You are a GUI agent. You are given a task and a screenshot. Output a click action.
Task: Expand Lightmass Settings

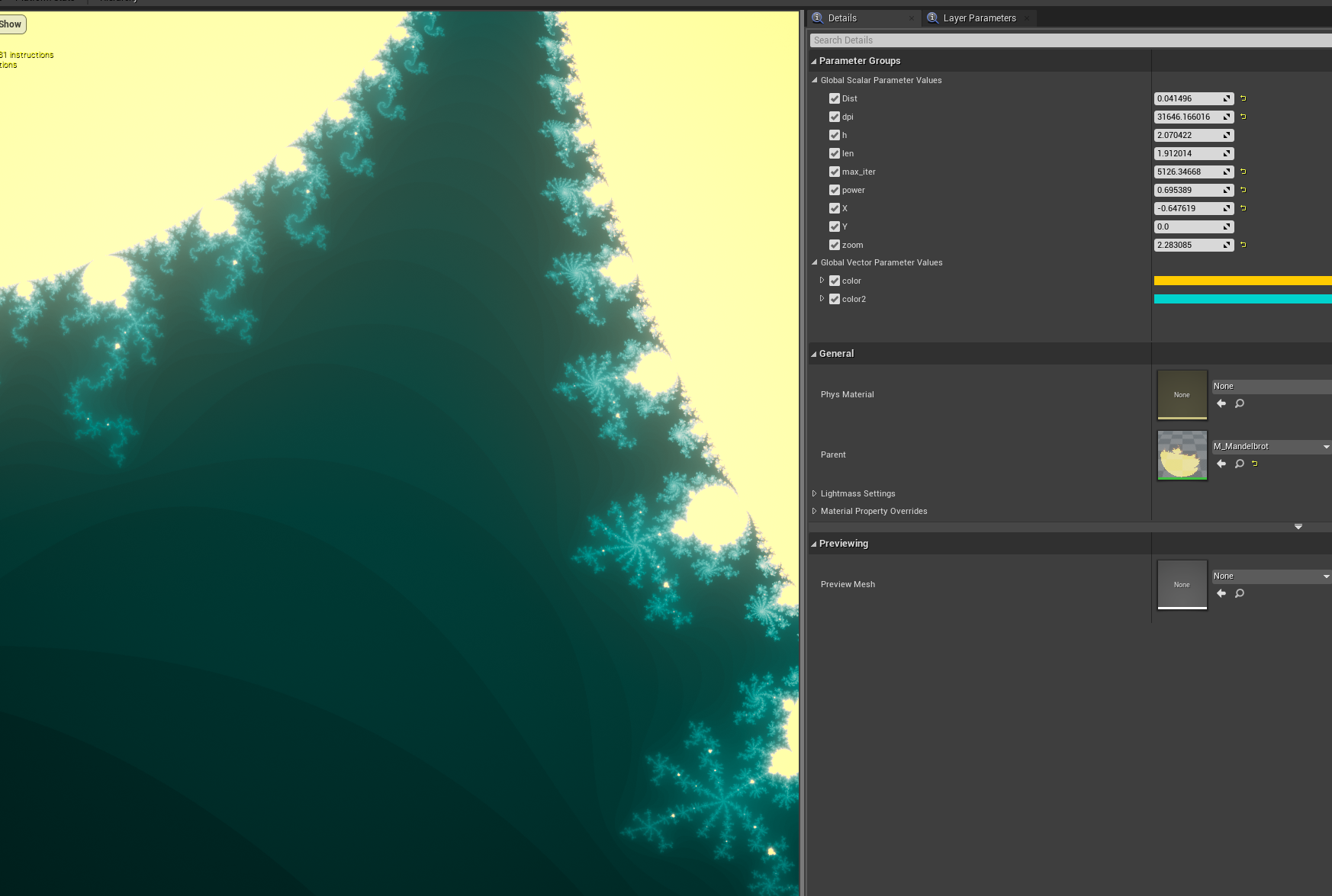click(814, 493)
